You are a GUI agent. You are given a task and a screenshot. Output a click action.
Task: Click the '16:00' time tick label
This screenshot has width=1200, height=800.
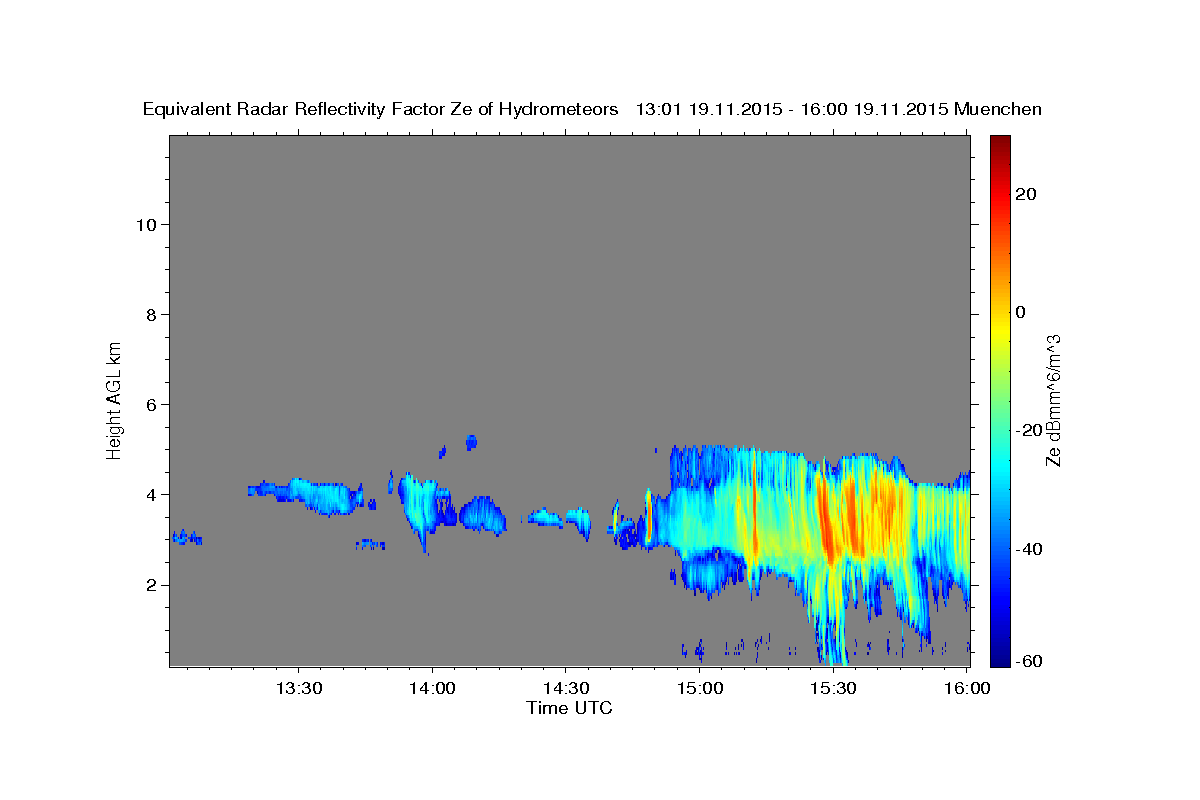[966, 689]
